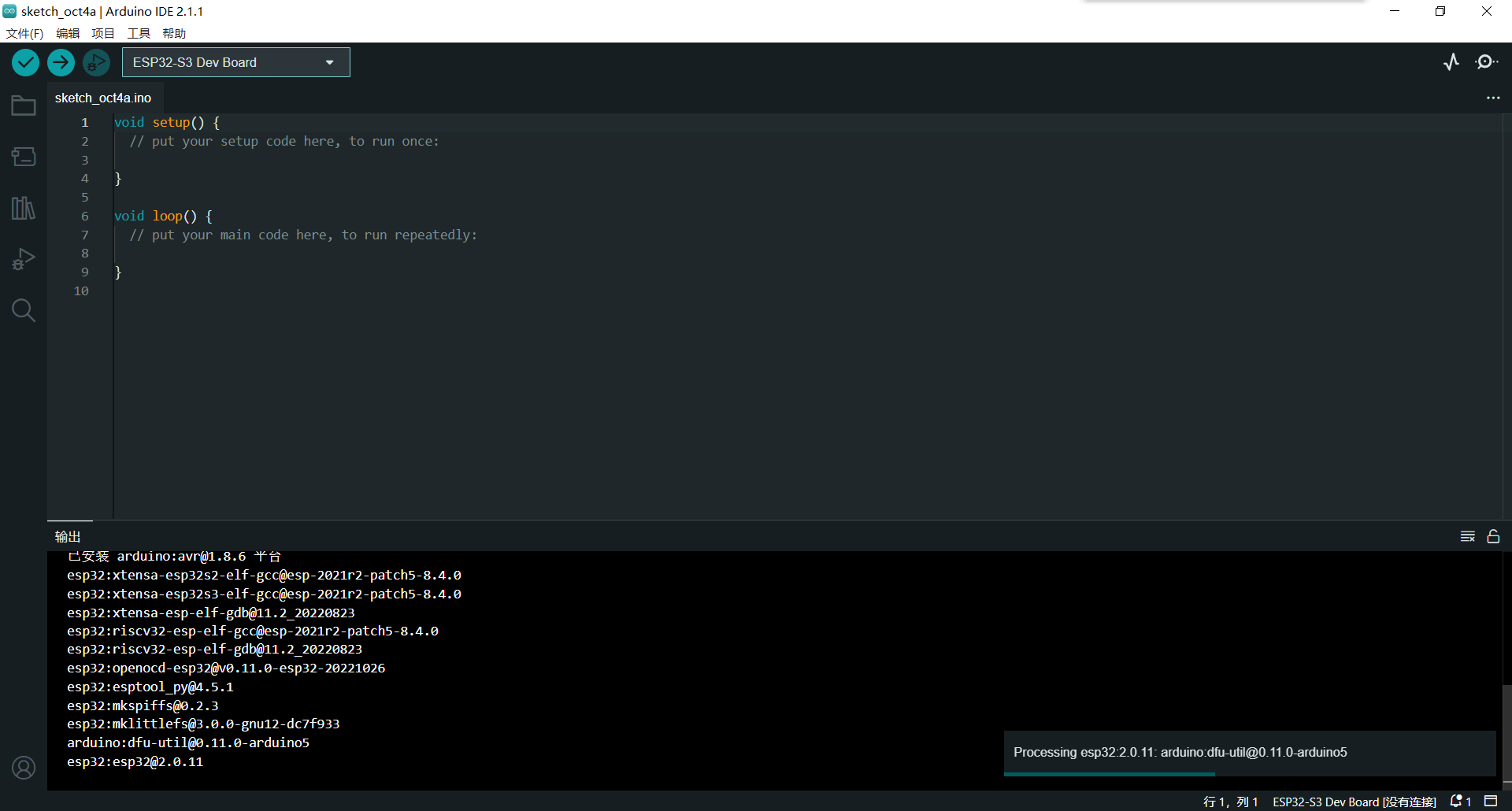The width and height of the screenshot is (1512, 811).
Task: Open the Search sidebar icon
Action: (x=24, y=310)
